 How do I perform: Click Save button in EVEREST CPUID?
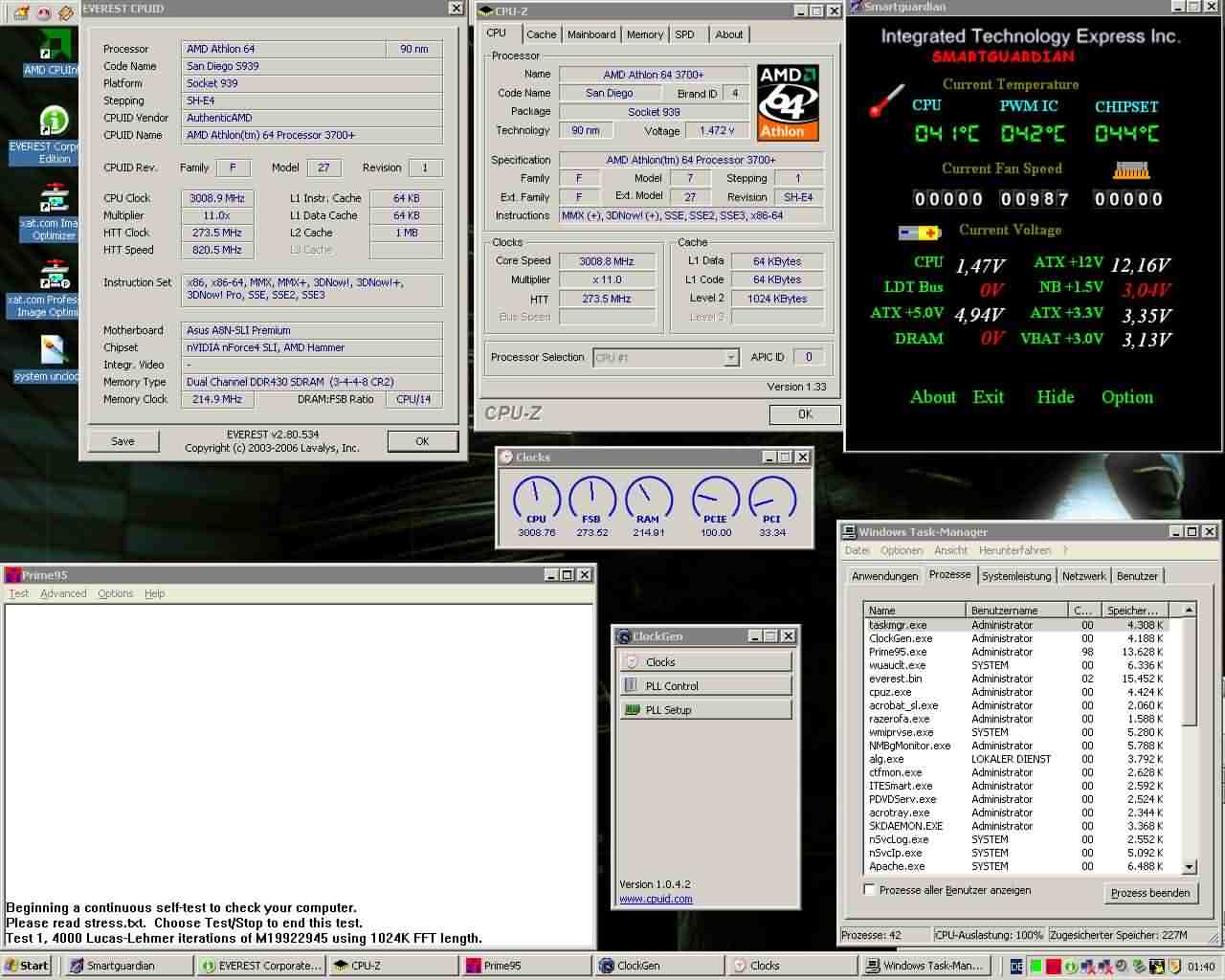pos(122,441)
